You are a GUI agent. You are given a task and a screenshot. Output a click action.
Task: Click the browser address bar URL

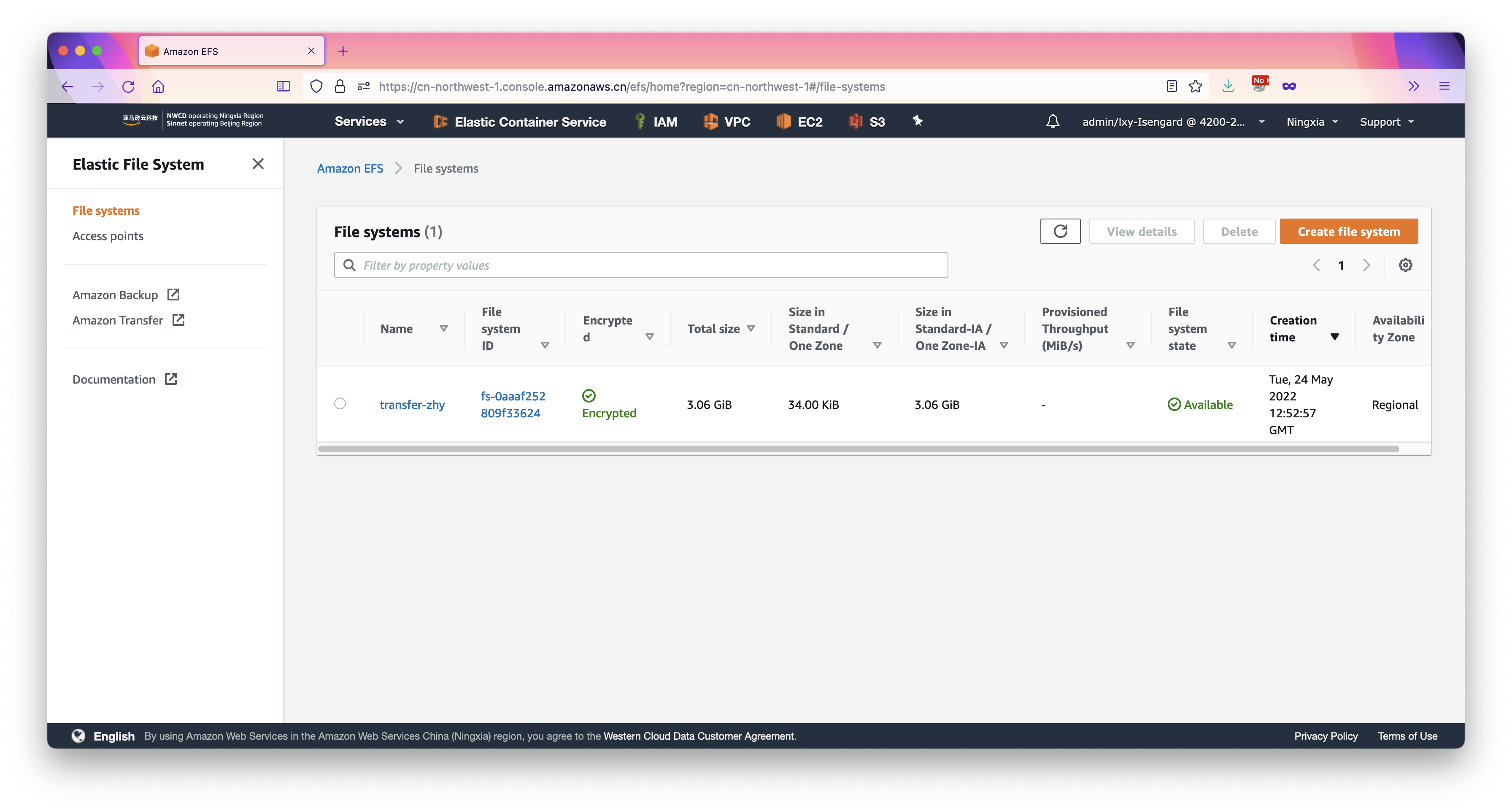tap(632, 87)
